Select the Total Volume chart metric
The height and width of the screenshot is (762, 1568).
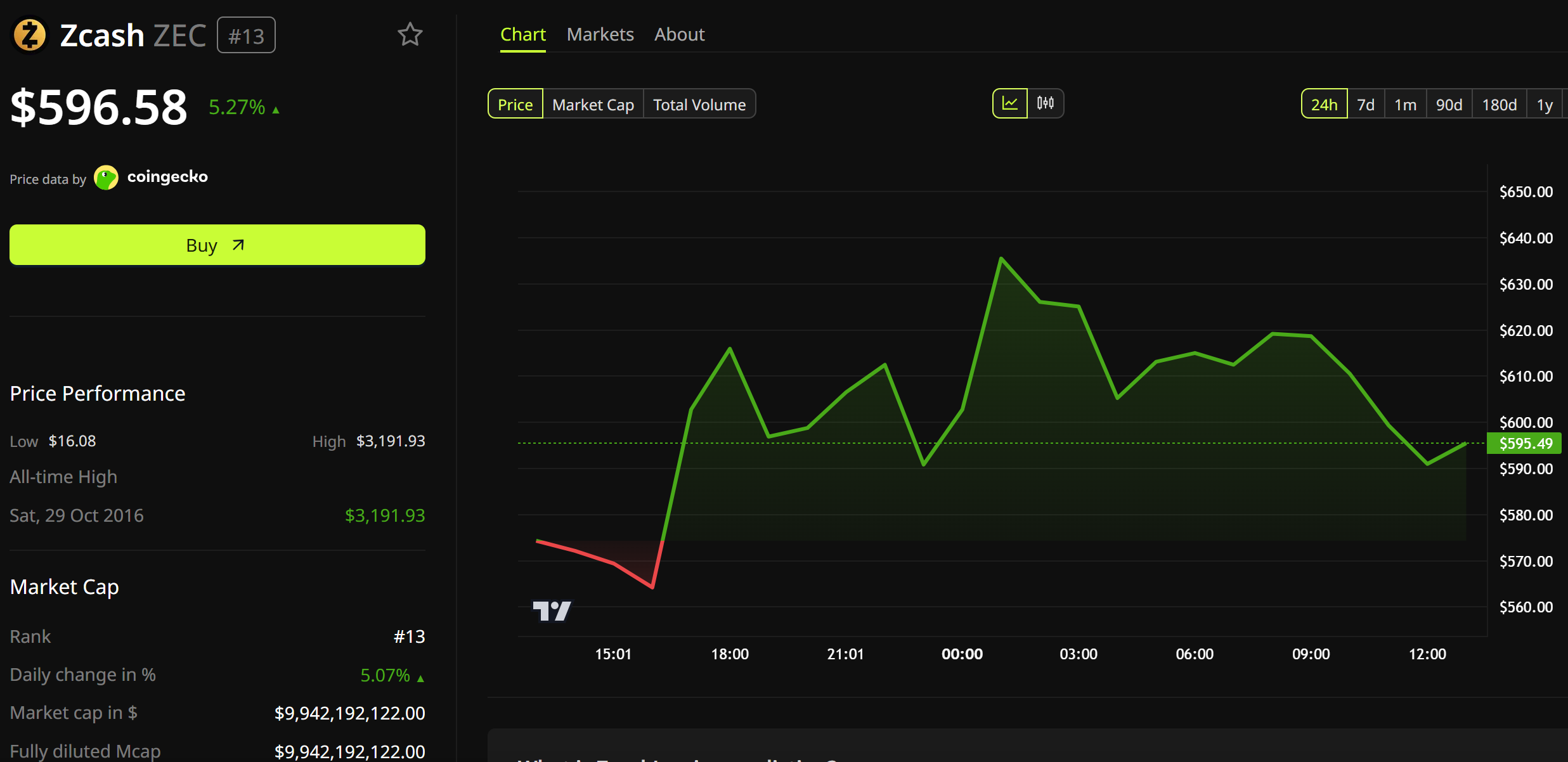pos(699,104)
